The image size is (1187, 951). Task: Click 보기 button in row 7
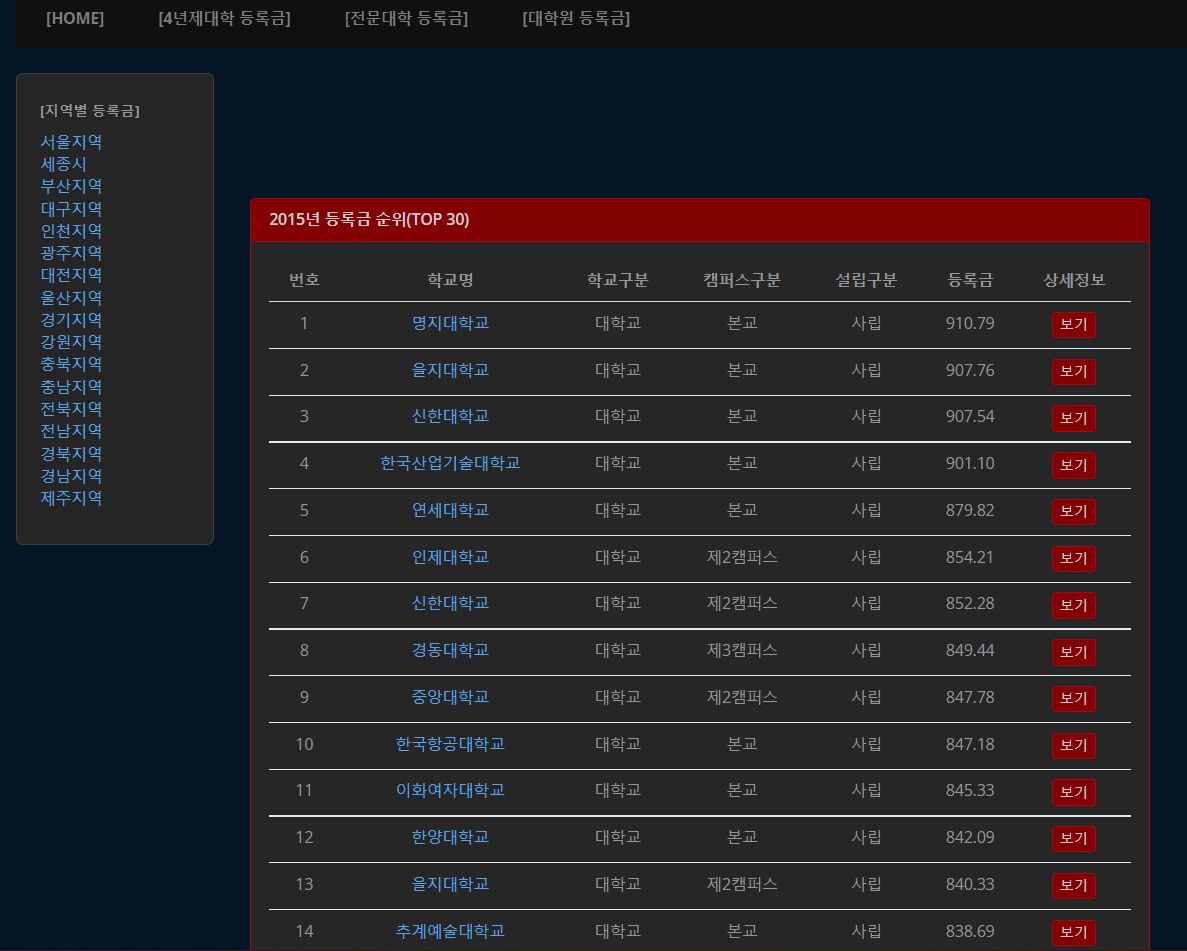[1073, 605]
